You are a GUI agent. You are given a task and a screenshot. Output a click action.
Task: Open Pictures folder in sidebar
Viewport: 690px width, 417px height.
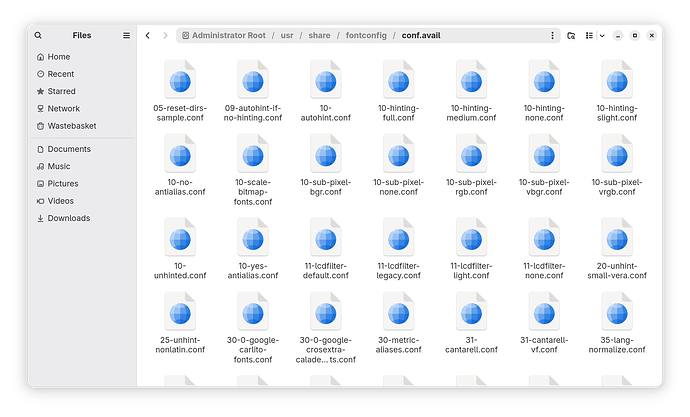click(83, 183)
